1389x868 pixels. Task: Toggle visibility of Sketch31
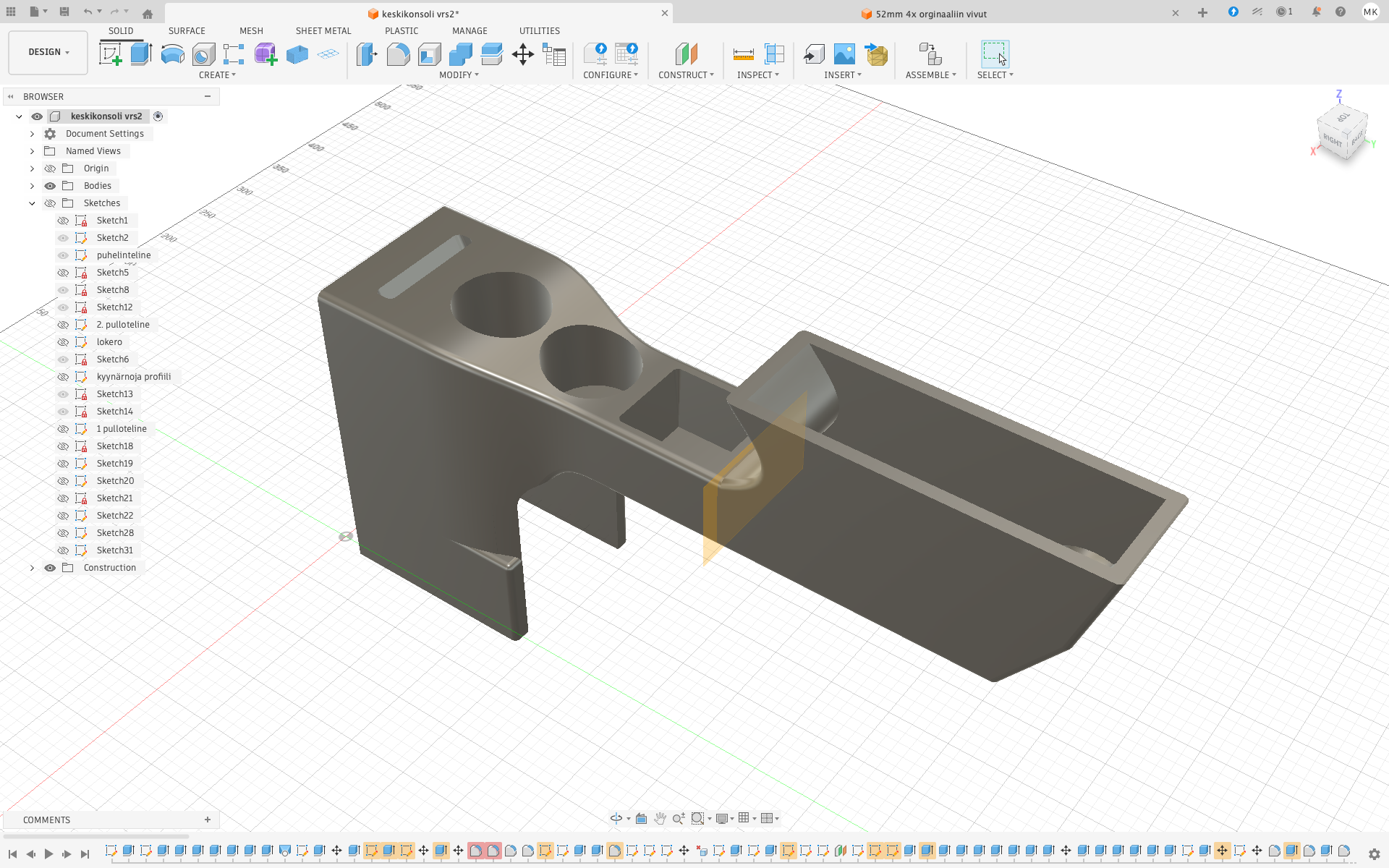64,550
